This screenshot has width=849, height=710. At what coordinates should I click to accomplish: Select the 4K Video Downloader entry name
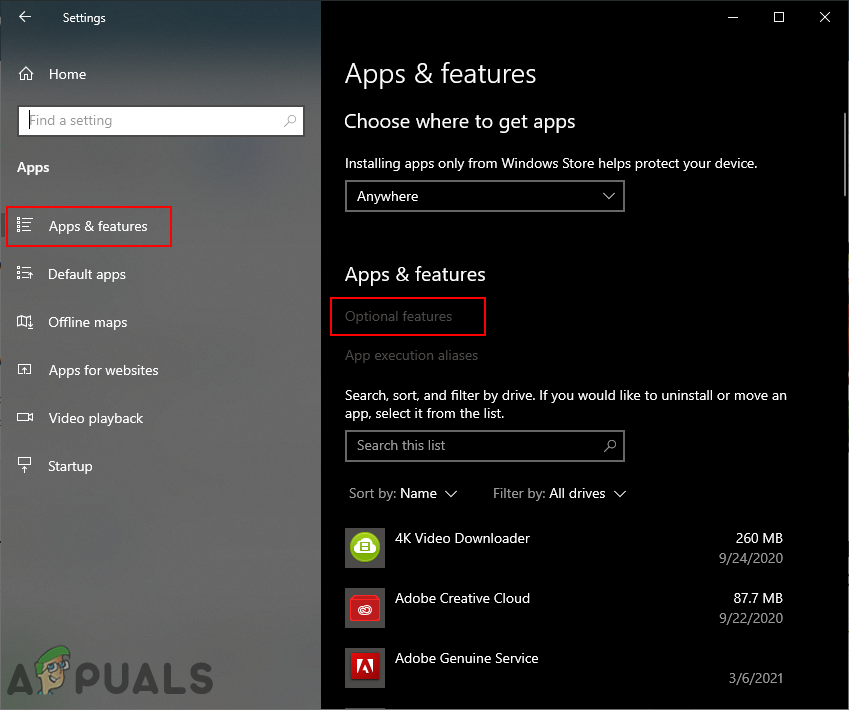tap(462, 538)
